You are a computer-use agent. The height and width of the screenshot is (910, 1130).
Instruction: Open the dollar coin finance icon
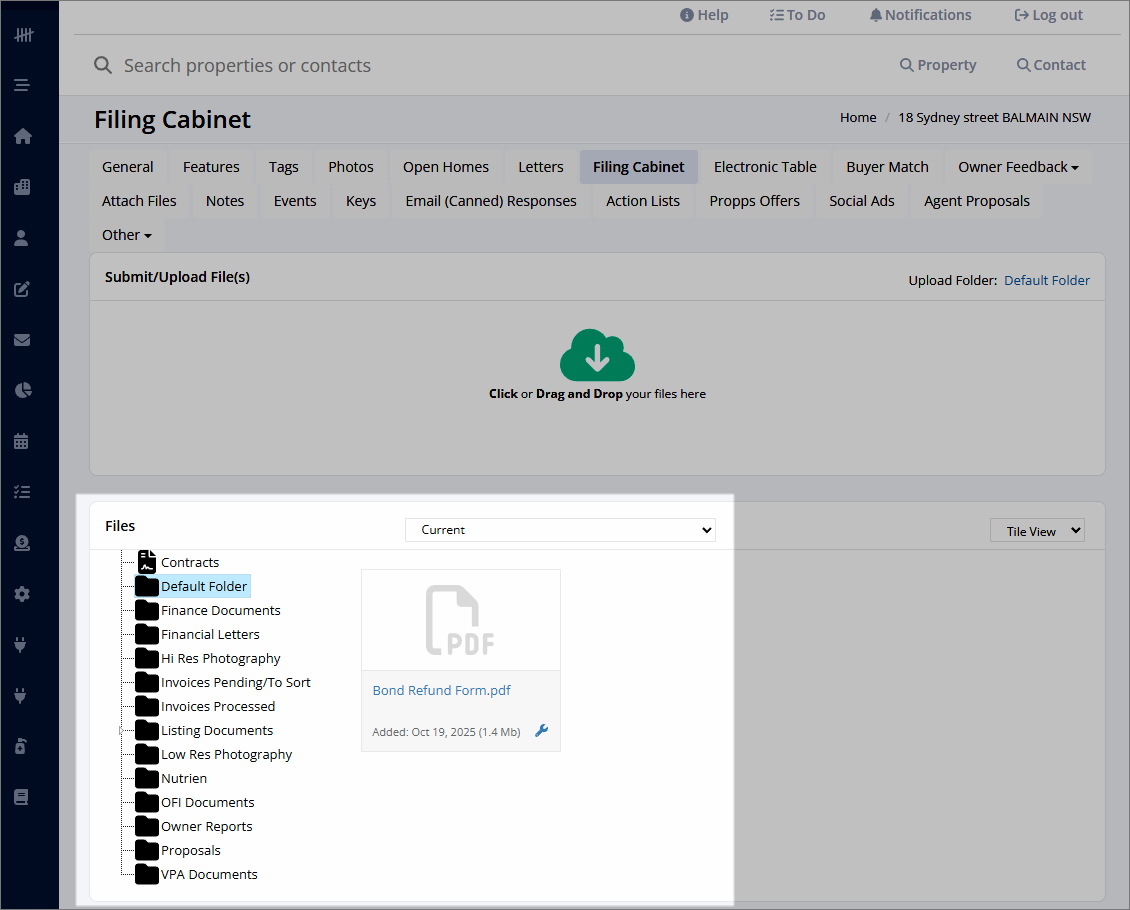pos(22,543)
